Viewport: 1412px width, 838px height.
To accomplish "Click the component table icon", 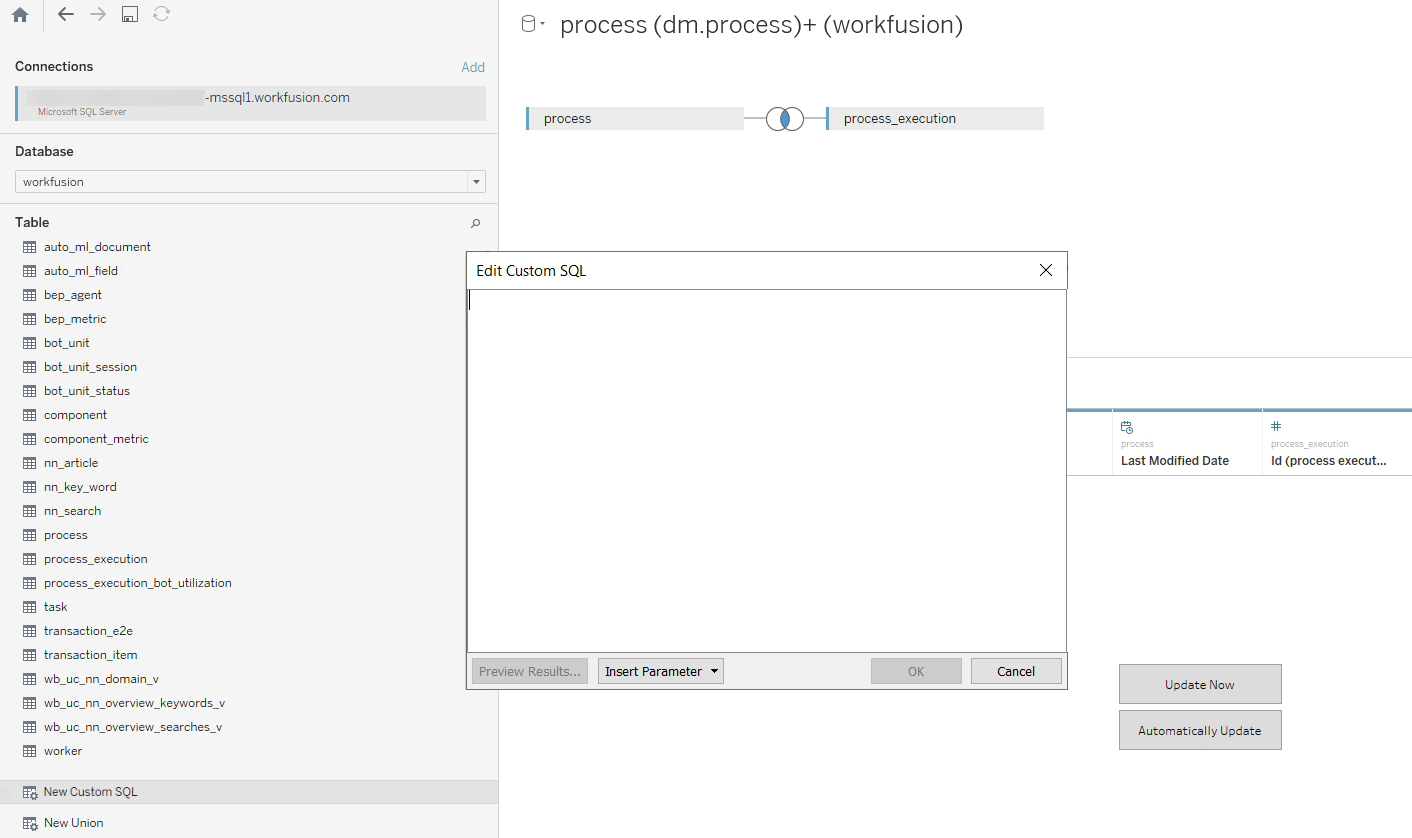I will (x=29, y=415).
